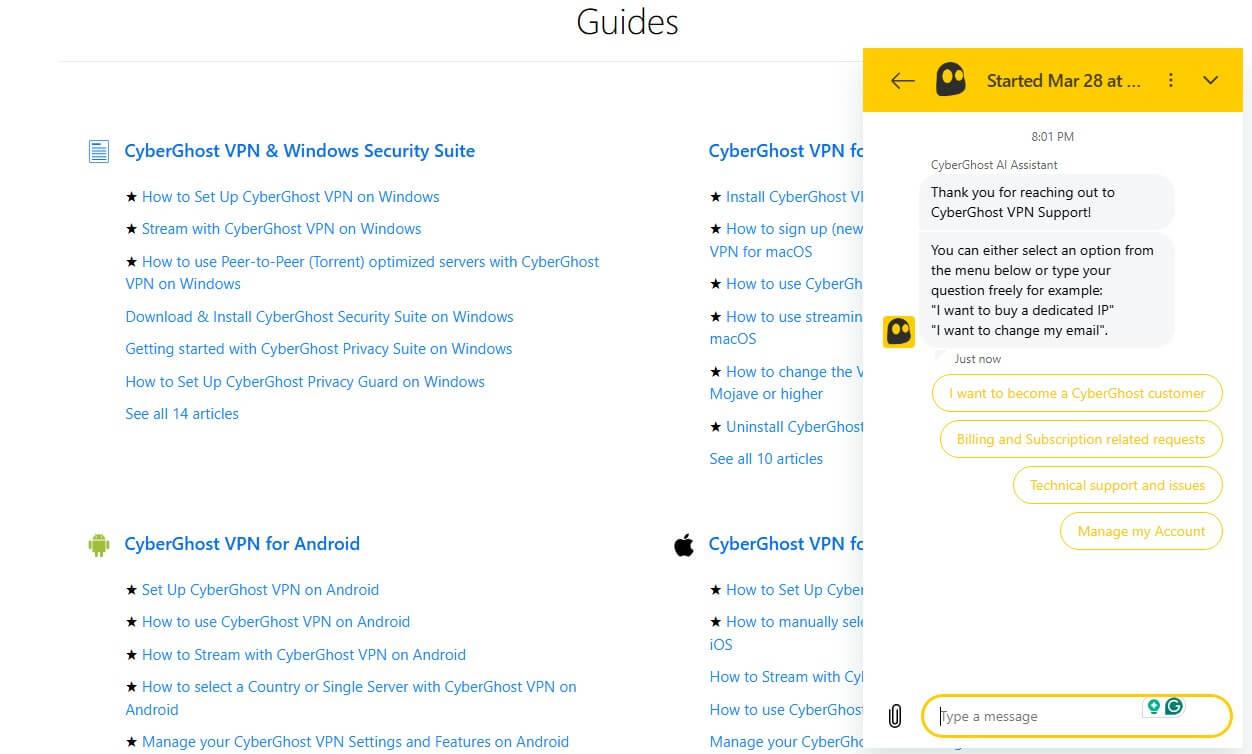Collapse chat window with the chevron
The width and height of the screenshot is (1252, 754).
click(x=1211, y=81)
